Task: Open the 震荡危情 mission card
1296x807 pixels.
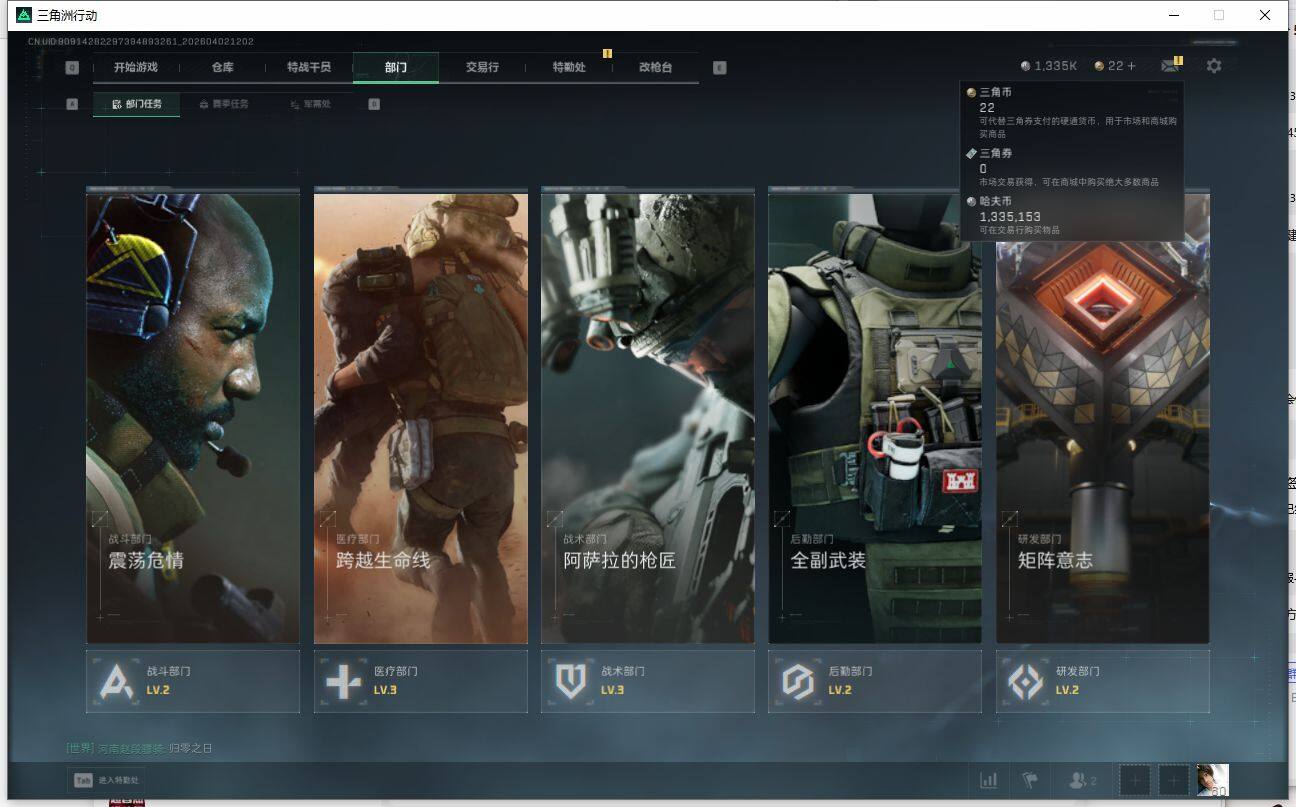Action: (x=193, y=418)
